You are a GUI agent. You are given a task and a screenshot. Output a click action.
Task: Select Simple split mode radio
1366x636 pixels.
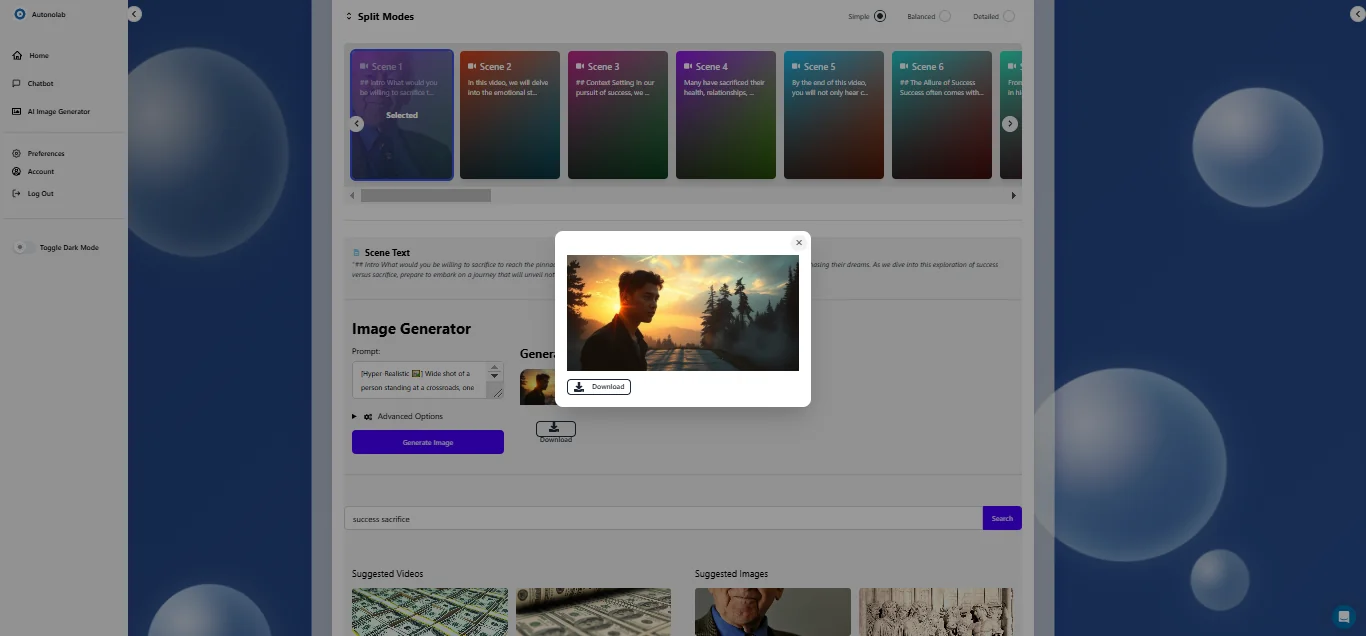(x=880, y=16)
